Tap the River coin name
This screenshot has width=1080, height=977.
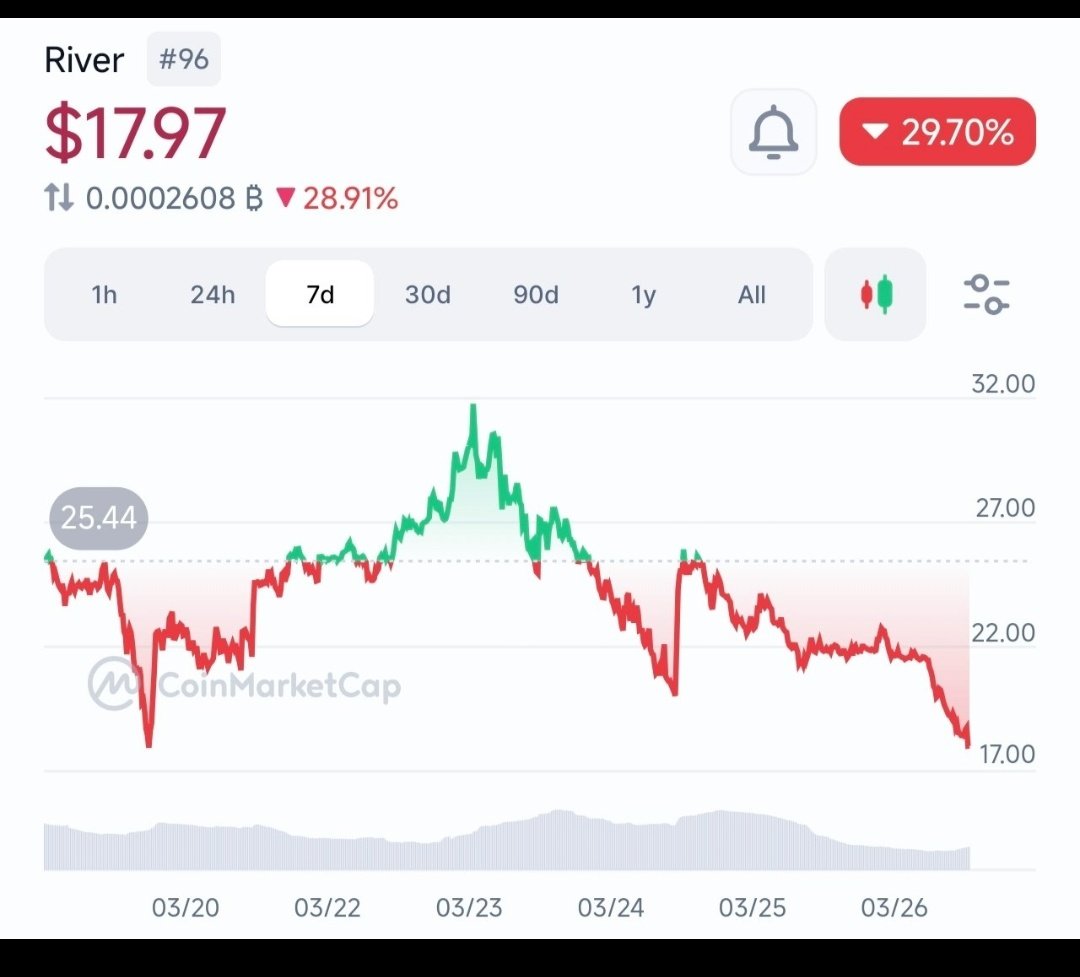[84, 60]
